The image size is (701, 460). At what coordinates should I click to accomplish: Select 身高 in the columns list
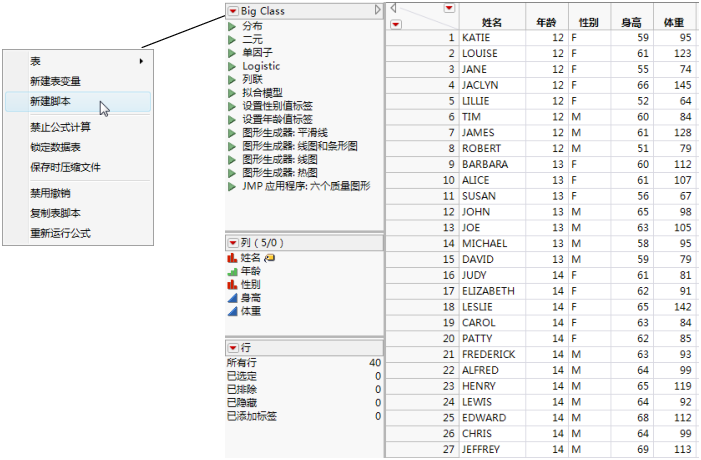tap(251, 298)
